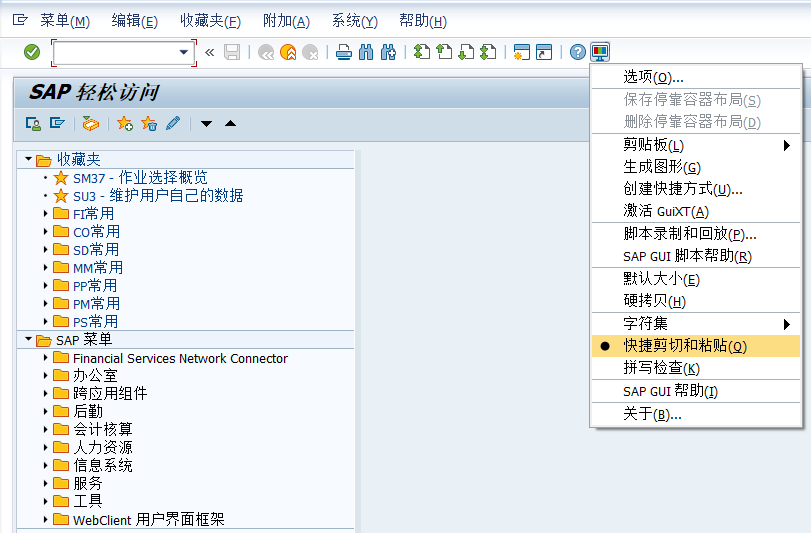This screenshot has width=811, height=533.
Task: Expand the CO常用 folder
Action: [46, 231]
